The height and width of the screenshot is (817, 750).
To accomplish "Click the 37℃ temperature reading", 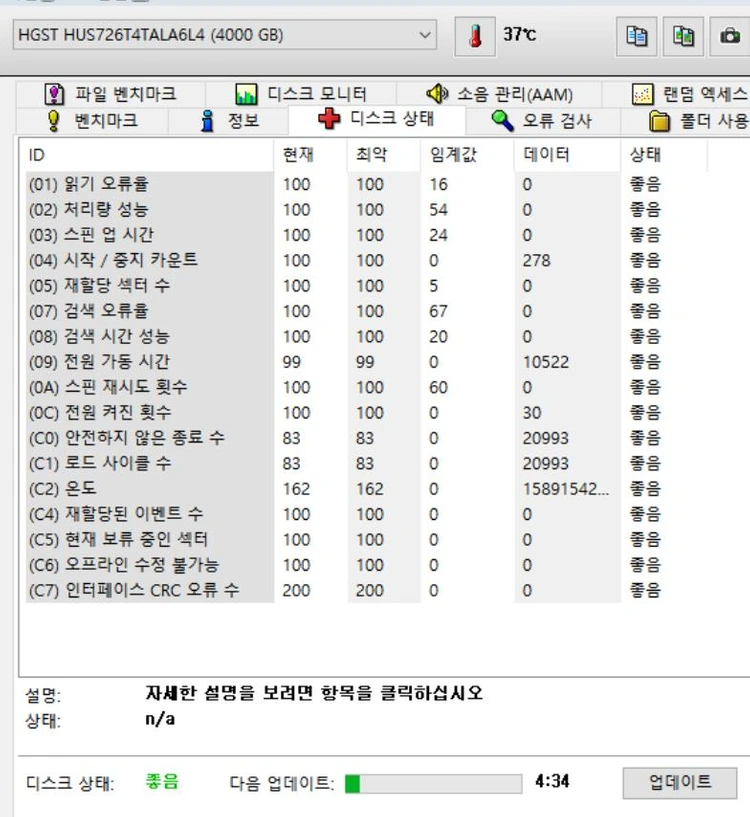I will [x=520, y=34].
